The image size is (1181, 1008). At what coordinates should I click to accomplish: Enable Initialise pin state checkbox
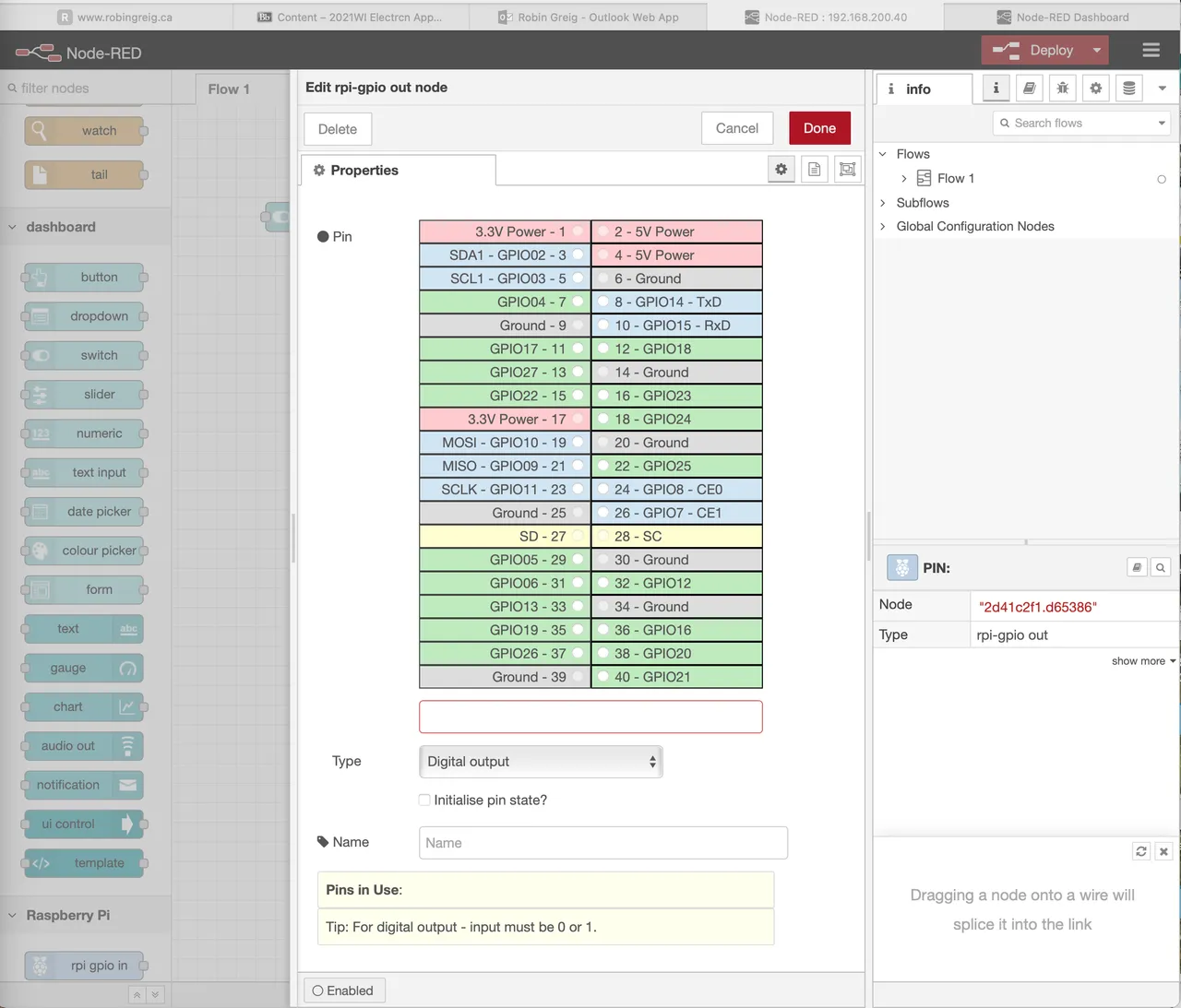pos(424,800)
